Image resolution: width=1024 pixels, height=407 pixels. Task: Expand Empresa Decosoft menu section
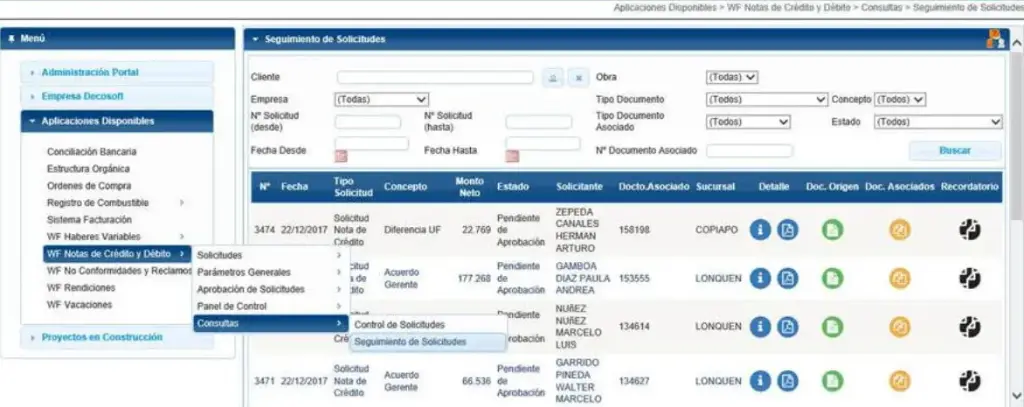tap(117, 97)
